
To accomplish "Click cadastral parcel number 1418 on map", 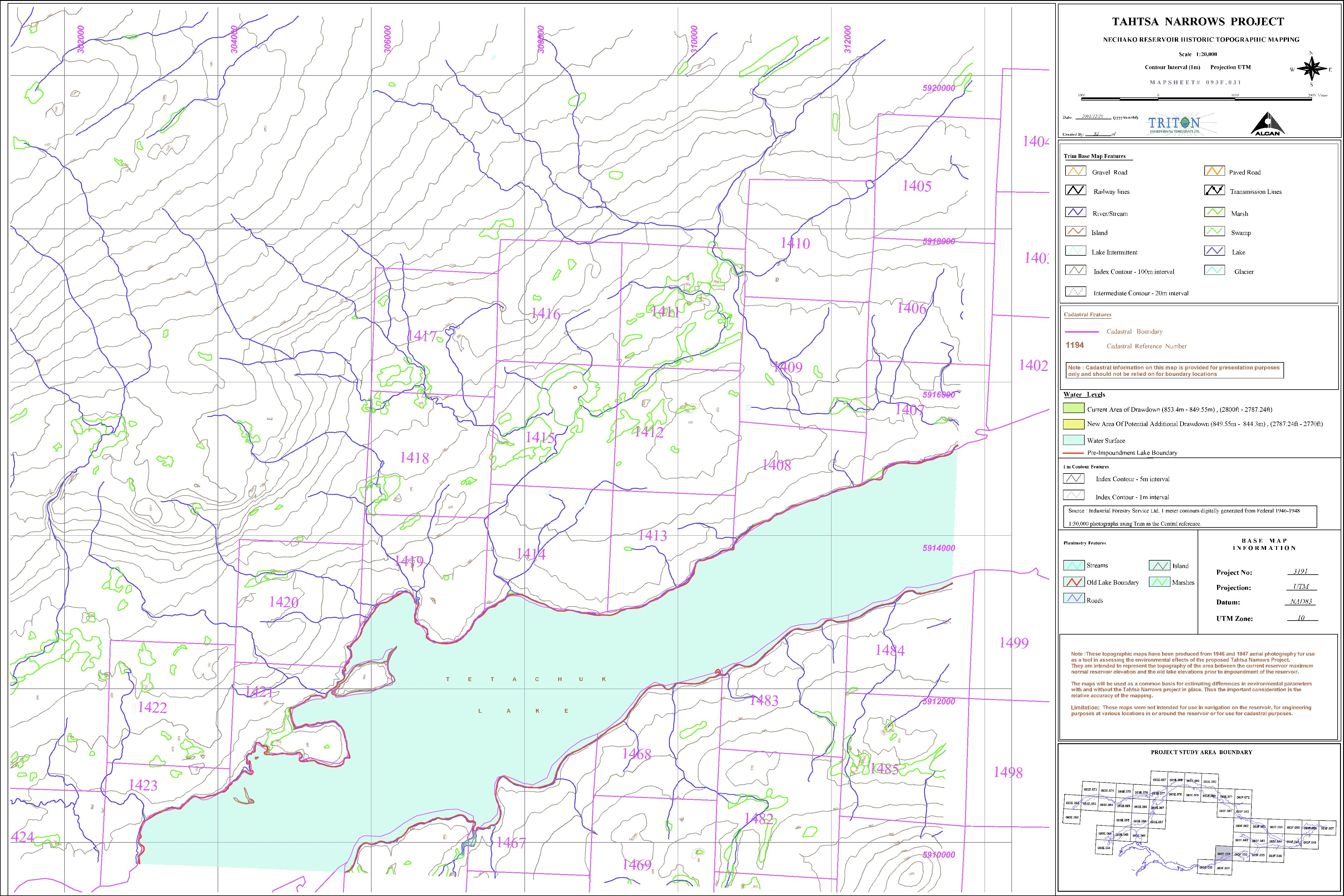I will click(x=414, y=458).
